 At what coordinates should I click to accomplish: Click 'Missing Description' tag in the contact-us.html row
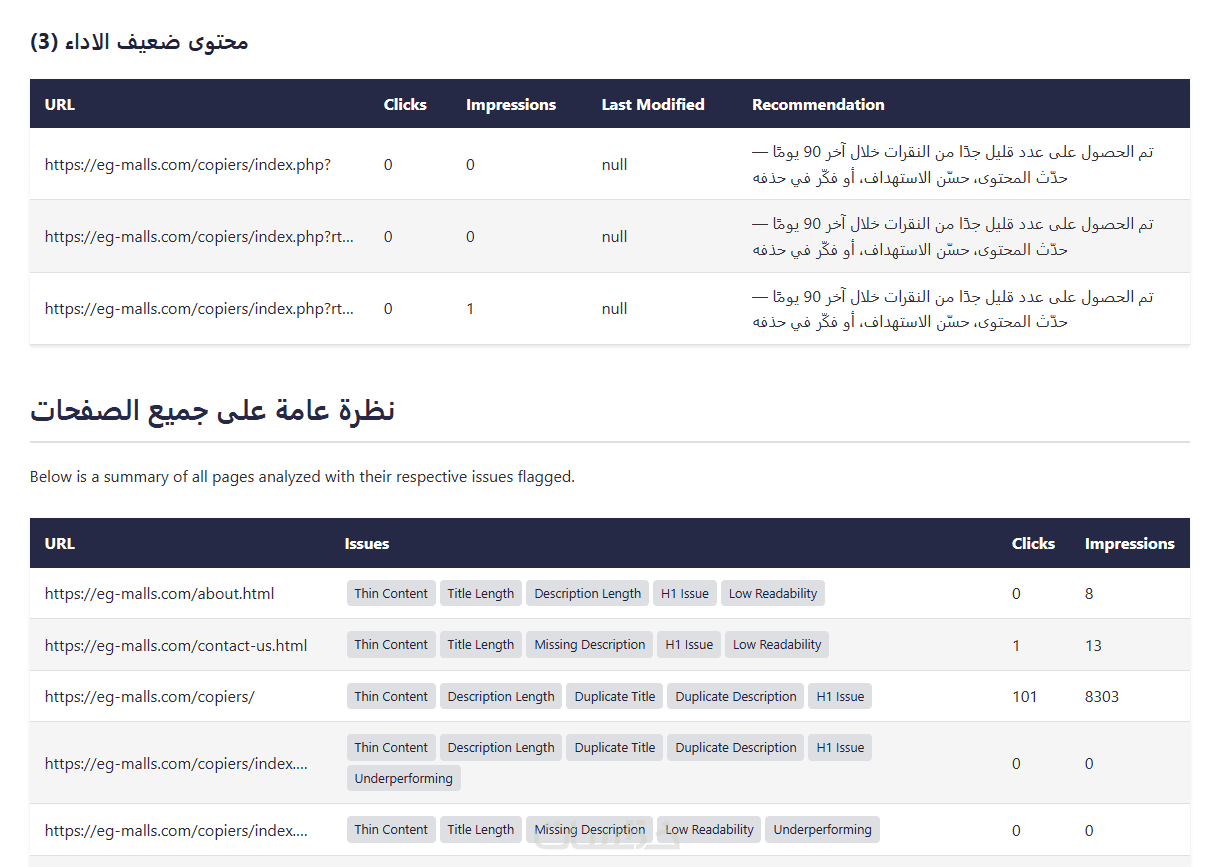point(590,645)
